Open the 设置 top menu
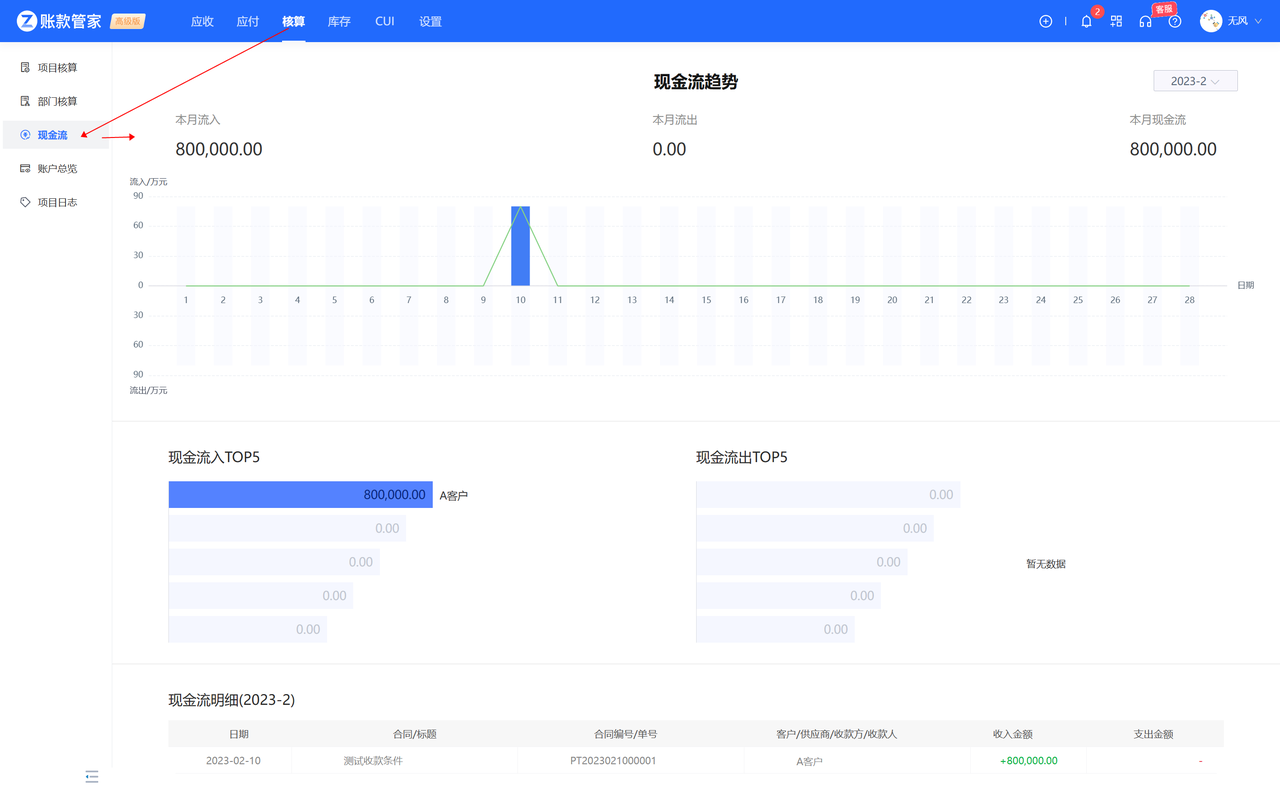1280x797 pixels. click(430, 21)
